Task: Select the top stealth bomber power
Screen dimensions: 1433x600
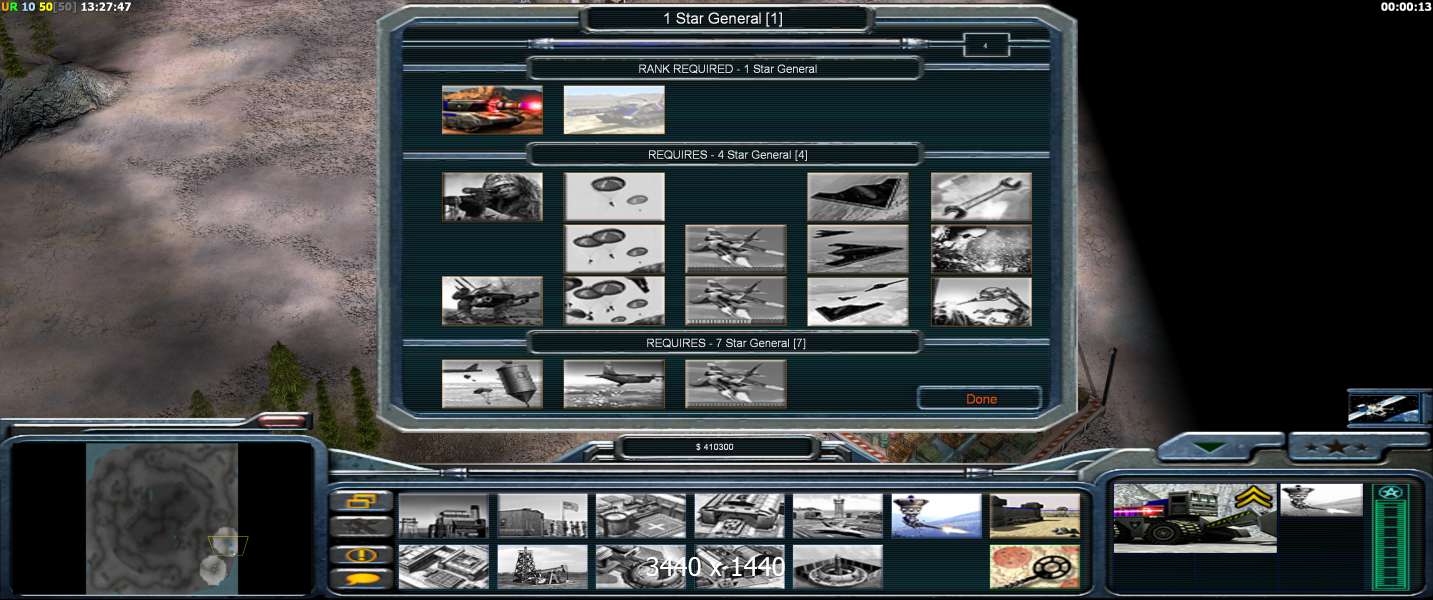Action: click(x=857, y=197)
